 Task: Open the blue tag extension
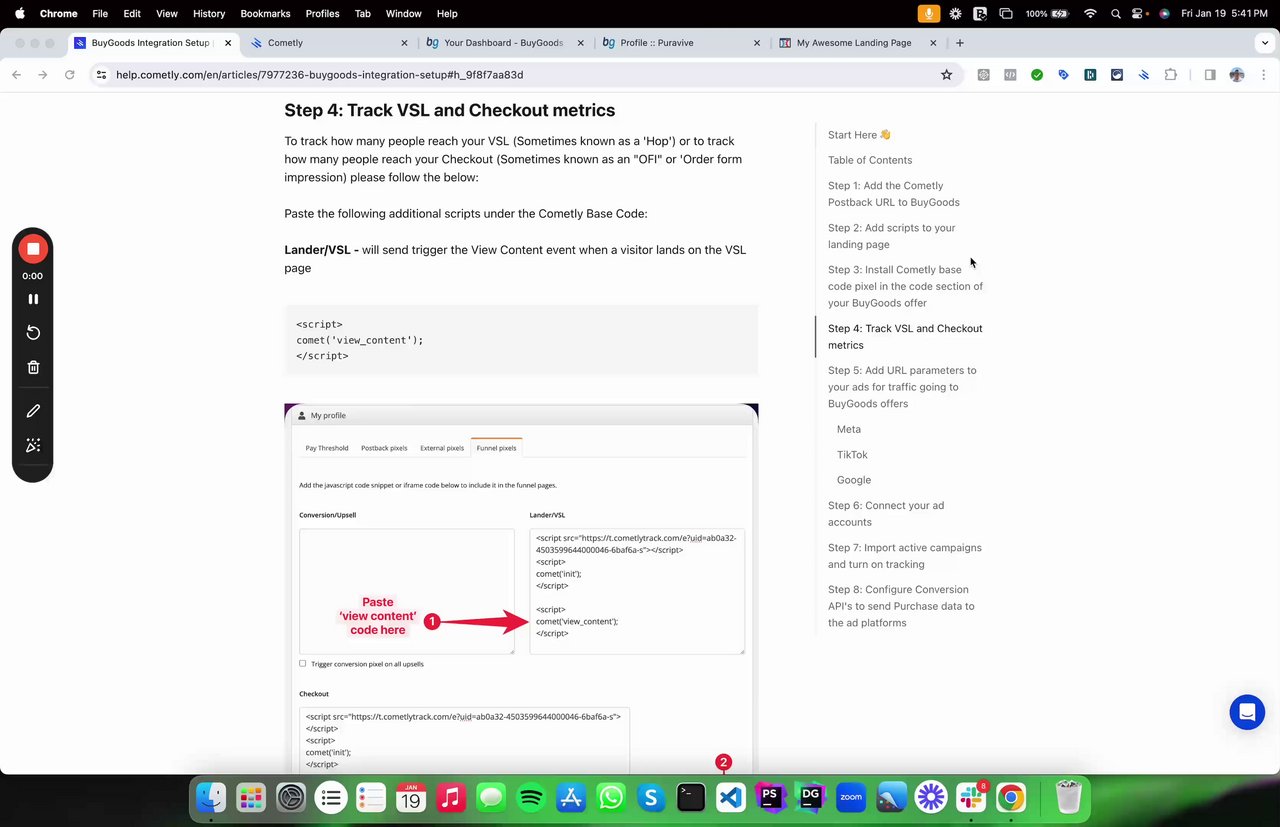pos(1063,75)
